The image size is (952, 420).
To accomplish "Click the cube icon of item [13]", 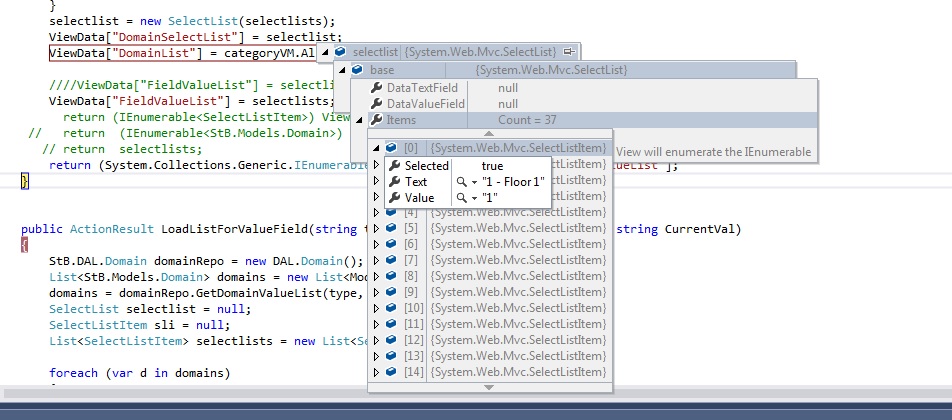I will pos(392,356).
